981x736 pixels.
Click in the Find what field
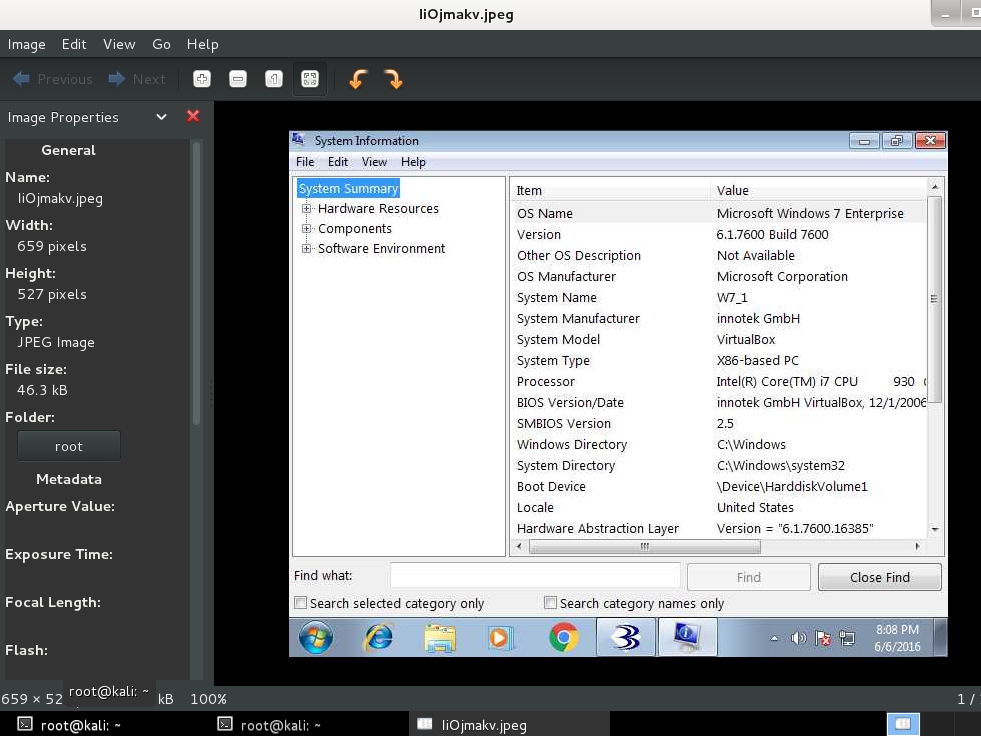click(x=536, y=576)
